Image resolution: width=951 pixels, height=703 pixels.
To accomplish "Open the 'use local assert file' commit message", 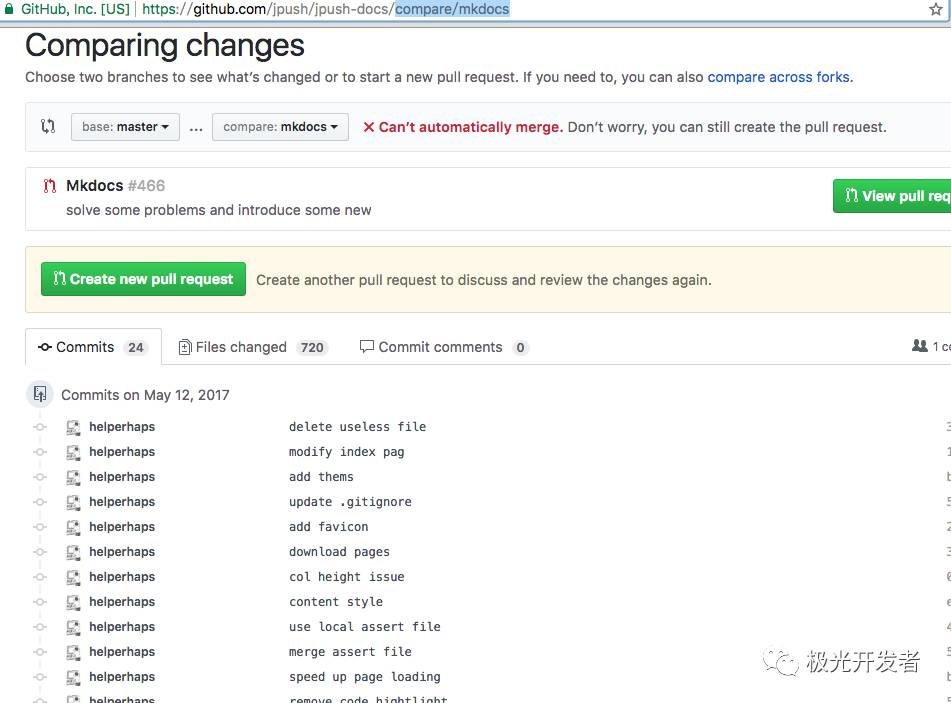I will point(365,627).
